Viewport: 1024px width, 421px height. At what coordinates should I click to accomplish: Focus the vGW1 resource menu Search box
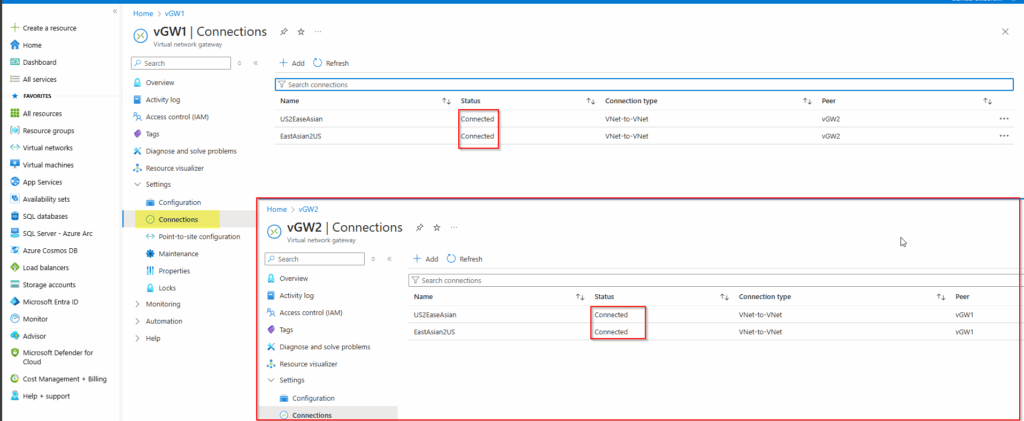tap(181, 63)
